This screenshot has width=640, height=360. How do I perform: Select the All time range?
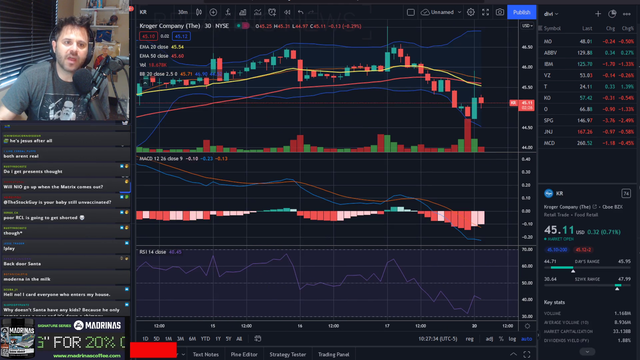239,339
